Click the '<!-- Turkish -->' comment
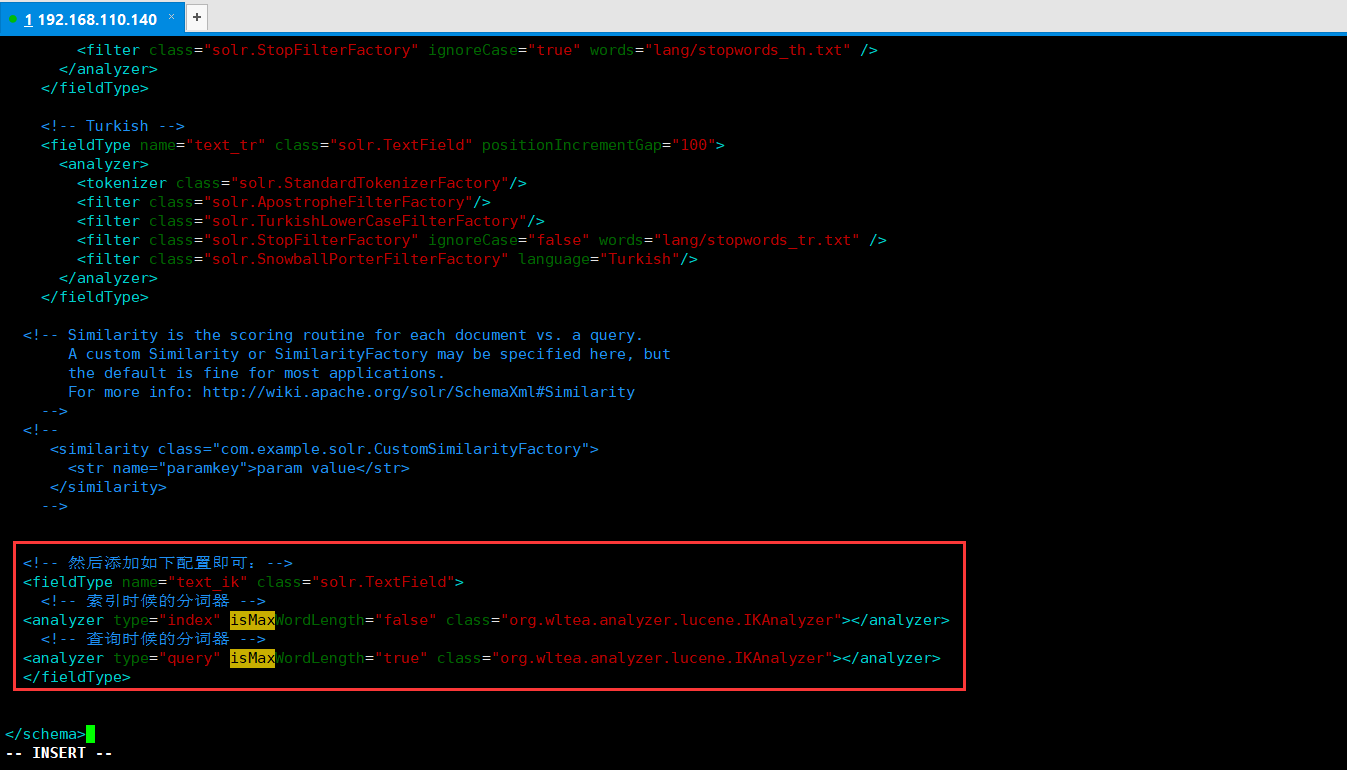 tap(113, 126)
